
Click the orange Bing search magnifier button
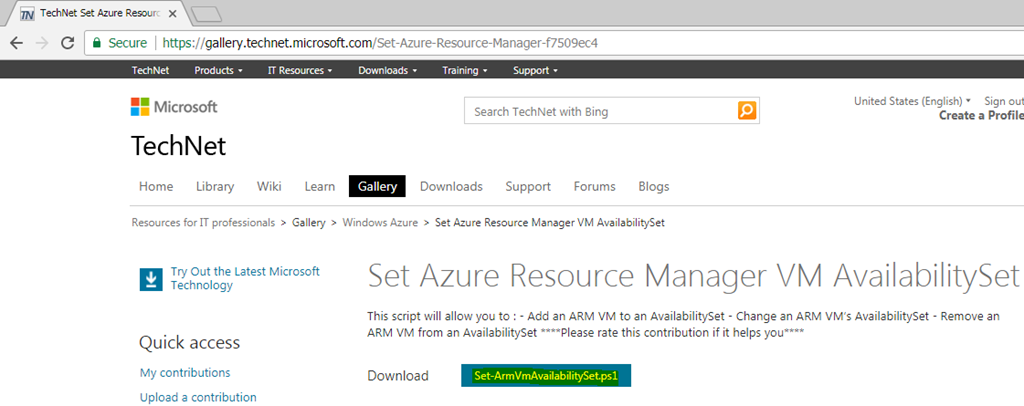747,110
